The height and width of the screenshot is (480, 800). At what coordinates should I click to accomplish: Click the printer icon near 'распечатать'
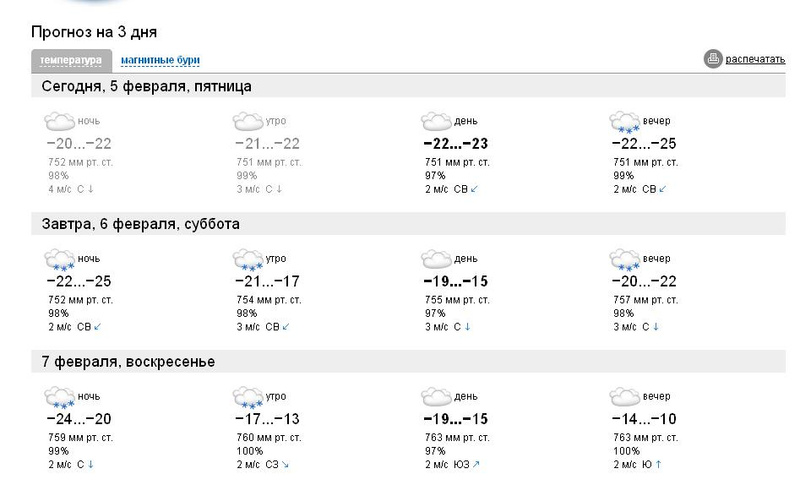(713, 59)
